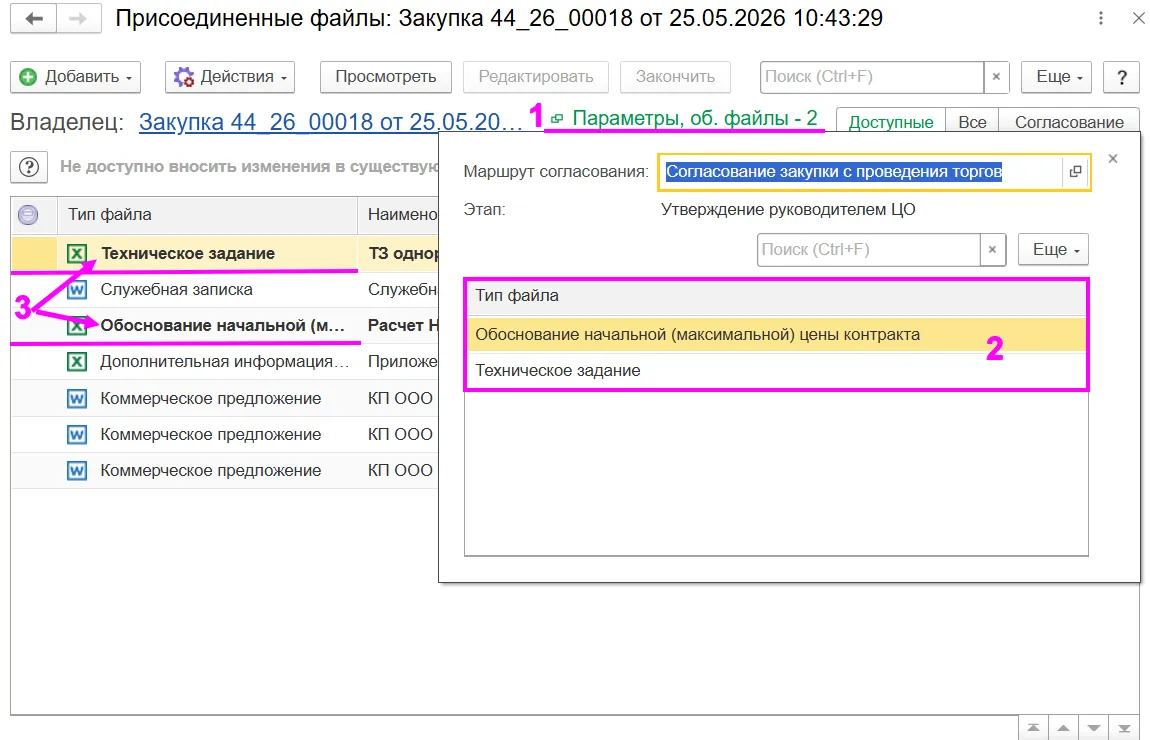This screenshot has width=1150, height=740.
Task: Clear the main toolbar search field
Action: tap(996, 77)
